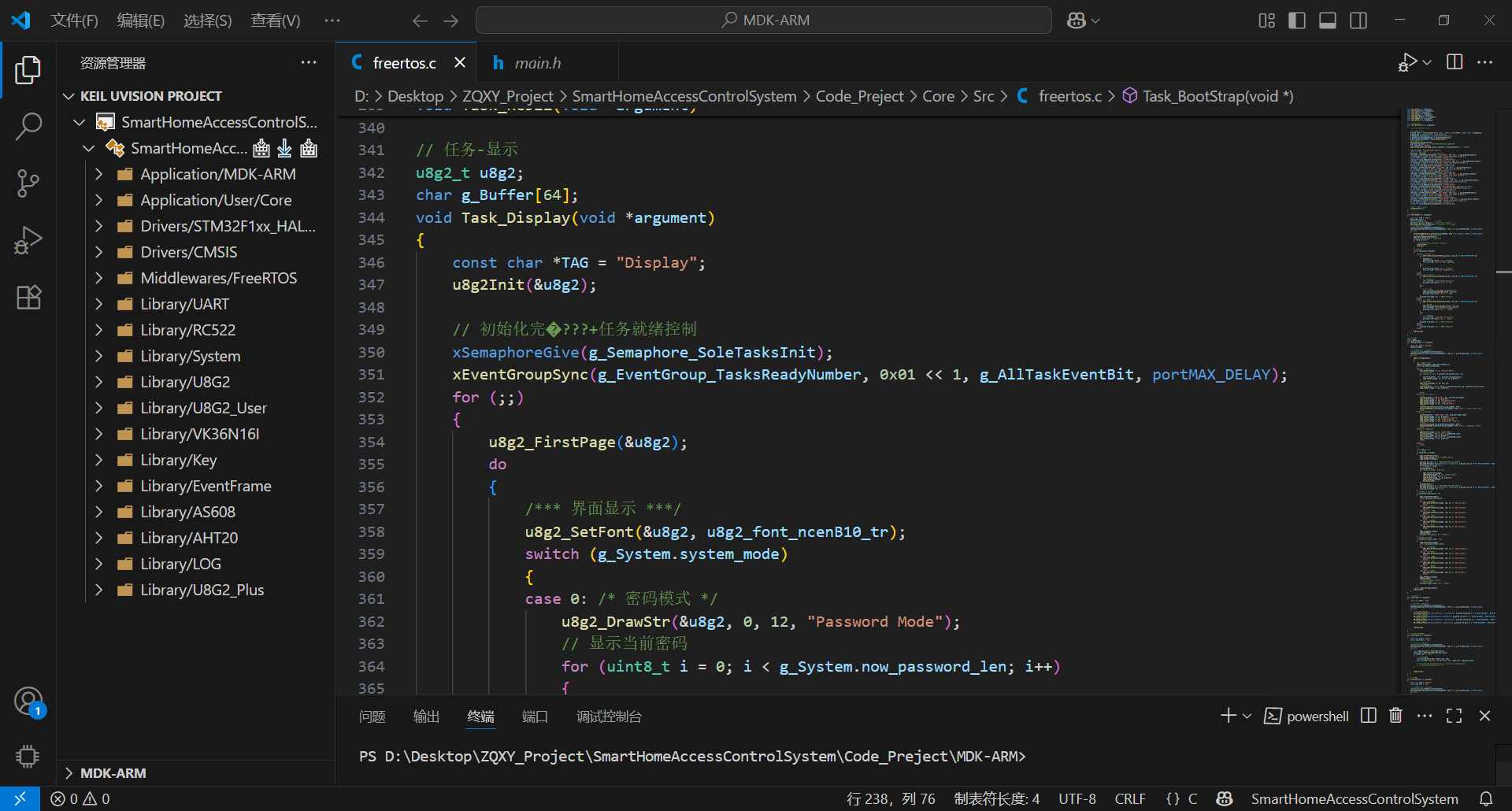Open the run button dropdown arrow
1512x811 pixels.
coord(1427,62)
